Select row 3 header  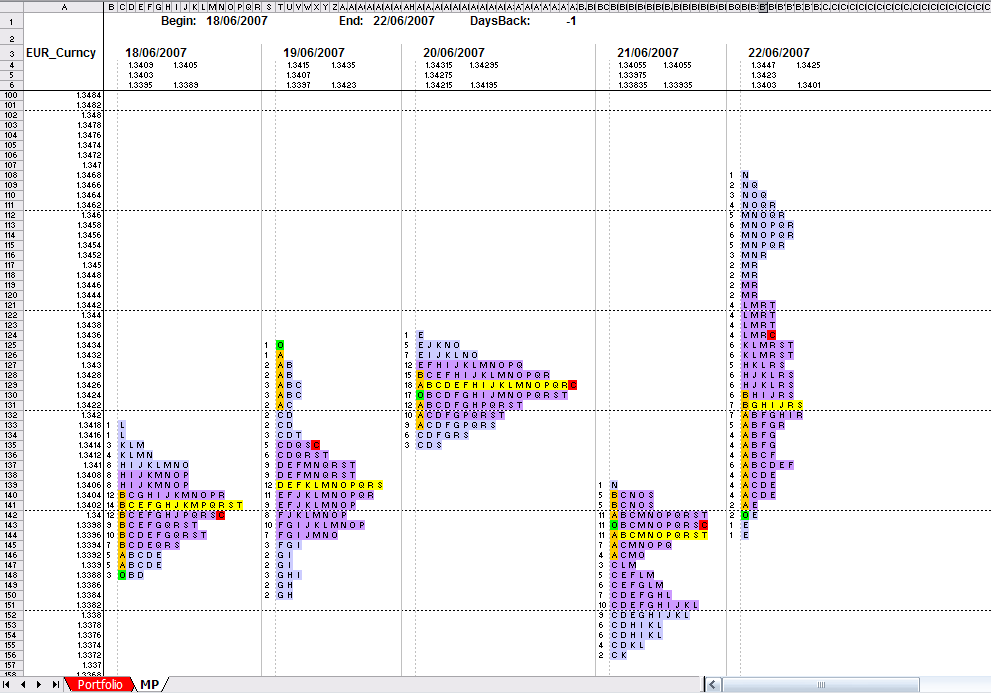pyautogui.click(x=11, y=53)
